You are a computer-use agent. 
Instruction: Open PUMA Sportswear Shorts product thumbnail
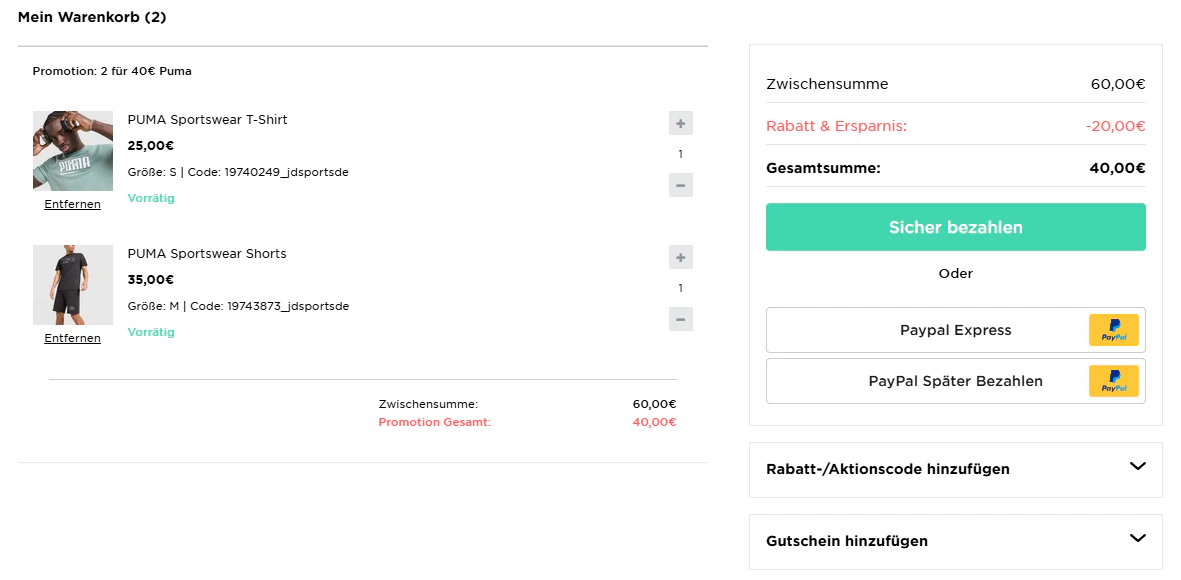click(73, 285)
